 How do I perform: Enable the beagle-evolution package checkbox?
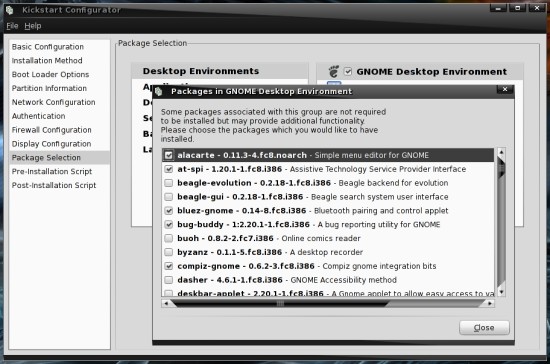pyautogui.click(x=169, y=183)
